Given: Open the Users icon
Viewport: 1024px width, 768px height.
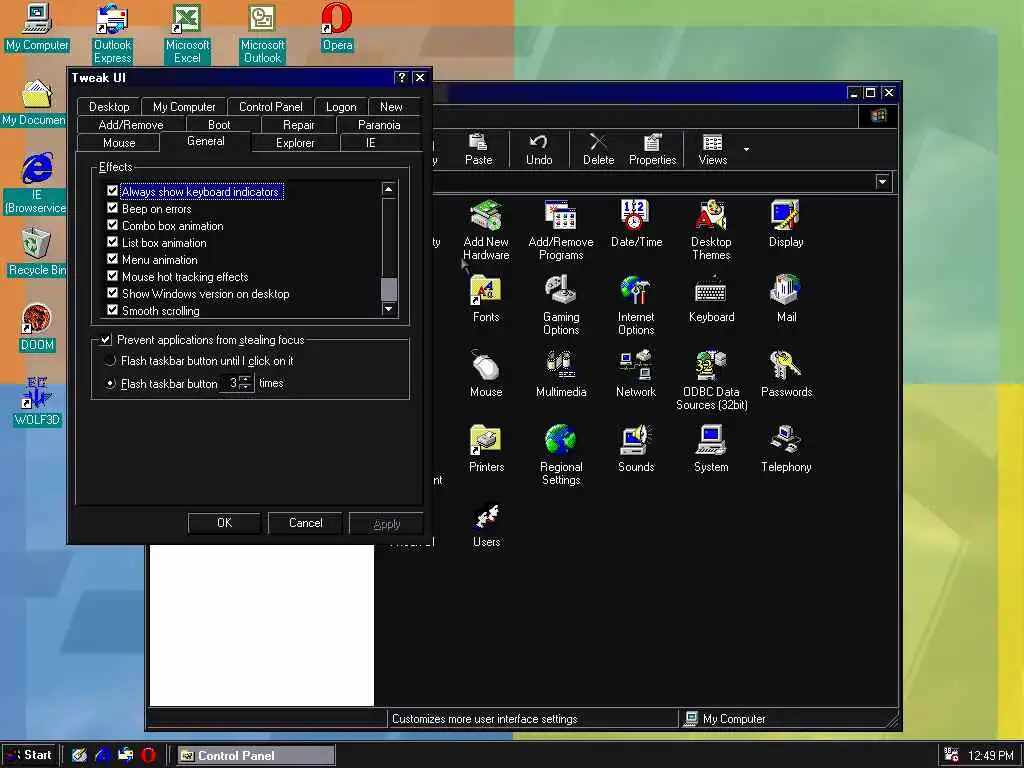Looking at the screenshot, I should 486,524.
